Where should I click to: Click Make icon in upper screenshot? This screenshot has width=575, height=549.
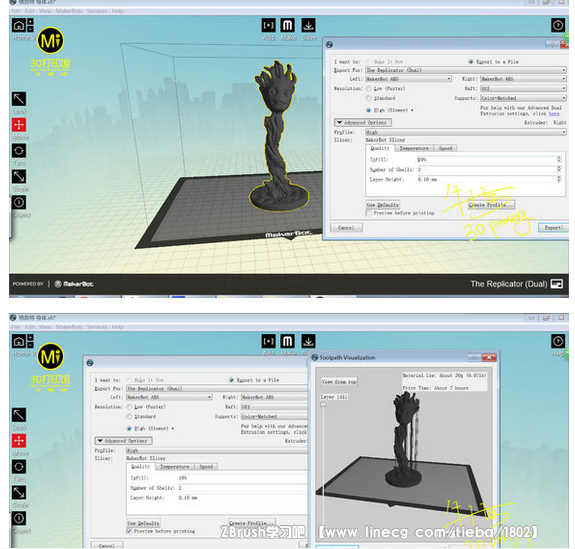pos(288,25)
